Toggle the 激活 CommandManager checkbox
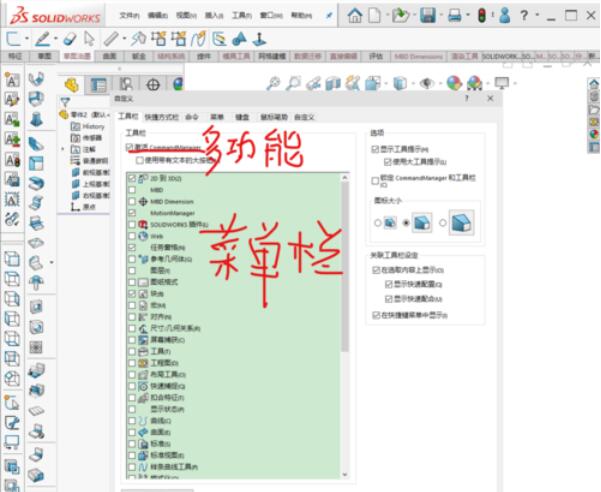The width and height of the screenshot is (601, 492). point(129,148)
